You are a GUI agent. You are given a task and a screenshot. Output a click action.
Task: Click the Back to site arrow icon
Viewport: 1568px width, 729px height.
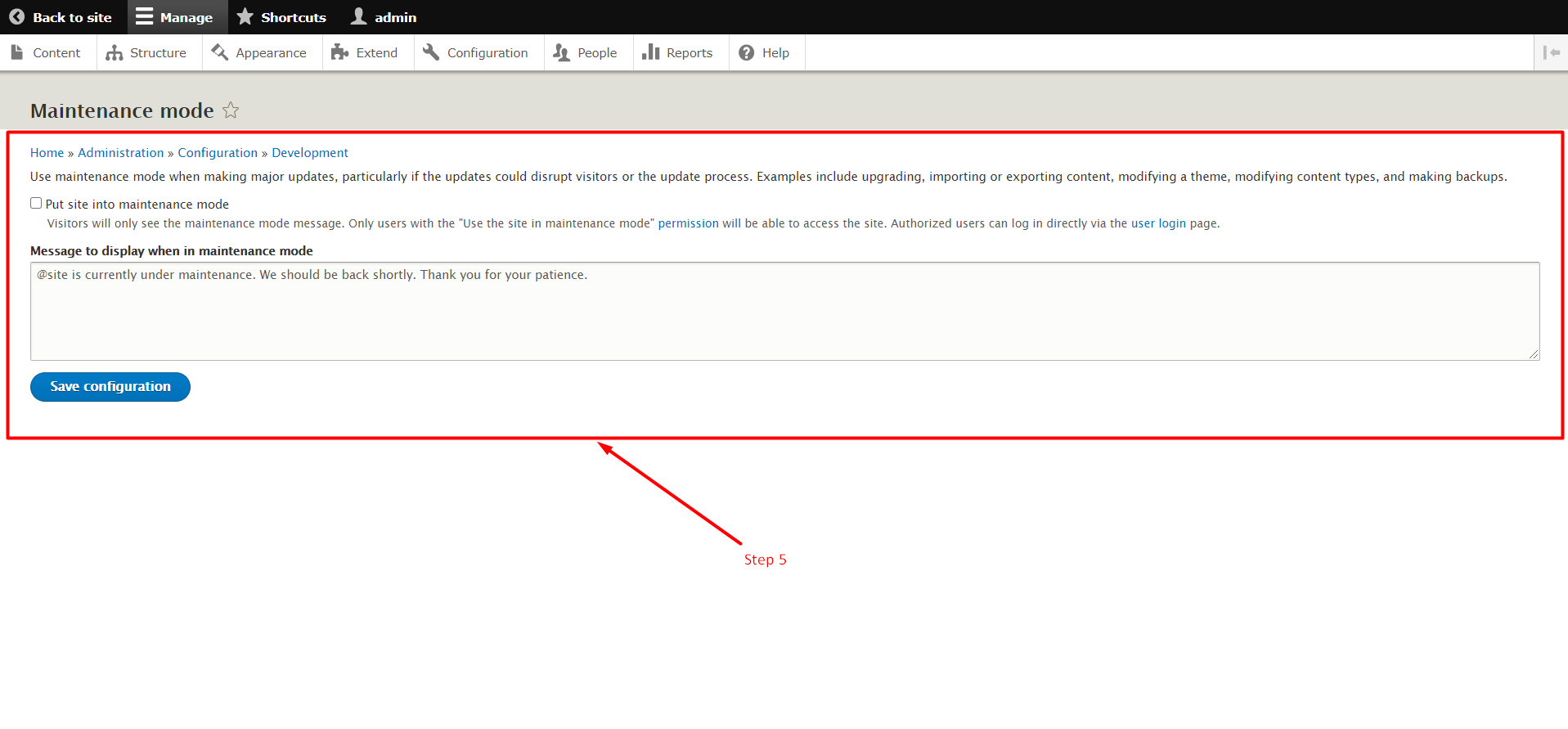pyautogui.click(x=16, y=16)
